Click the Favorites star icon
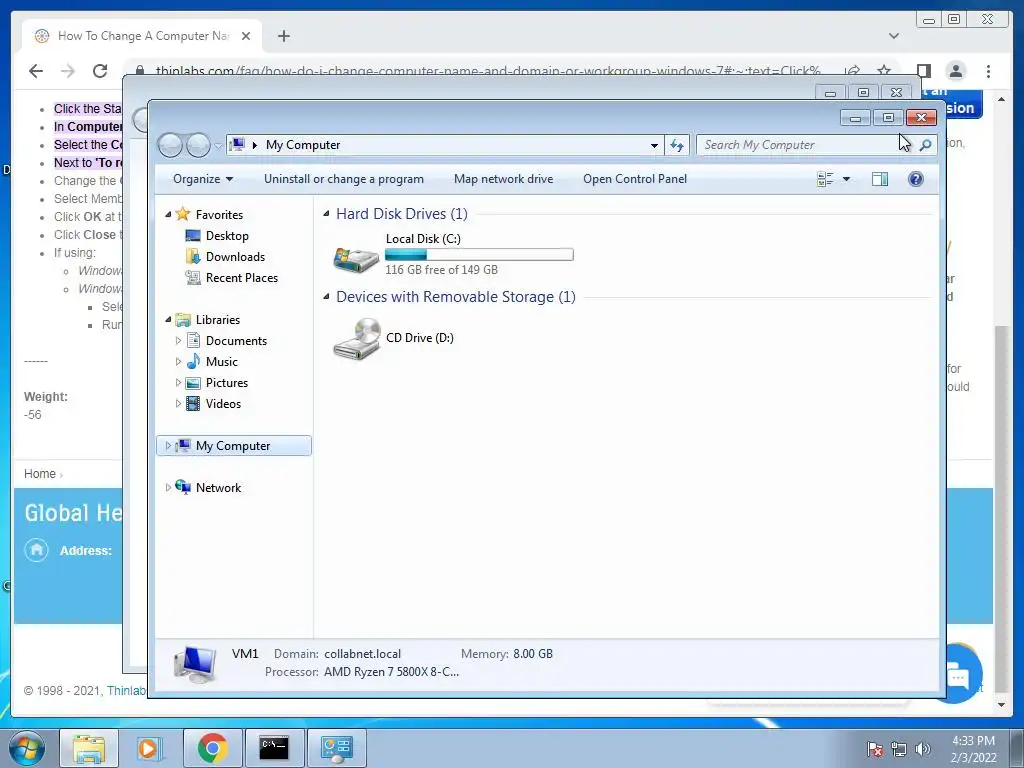The image size is (1024, 768). 183,214
